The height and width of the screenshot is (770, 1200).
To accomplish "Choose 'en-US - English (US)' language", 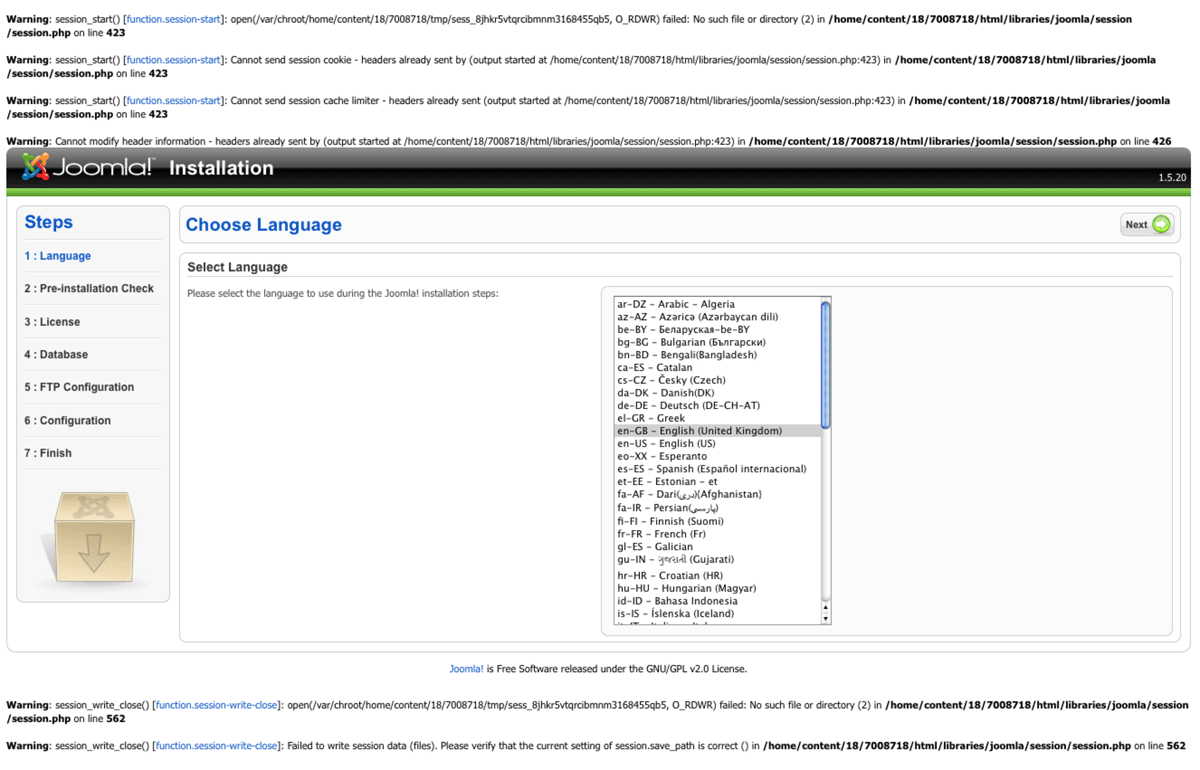I will [x=717, y=443].
